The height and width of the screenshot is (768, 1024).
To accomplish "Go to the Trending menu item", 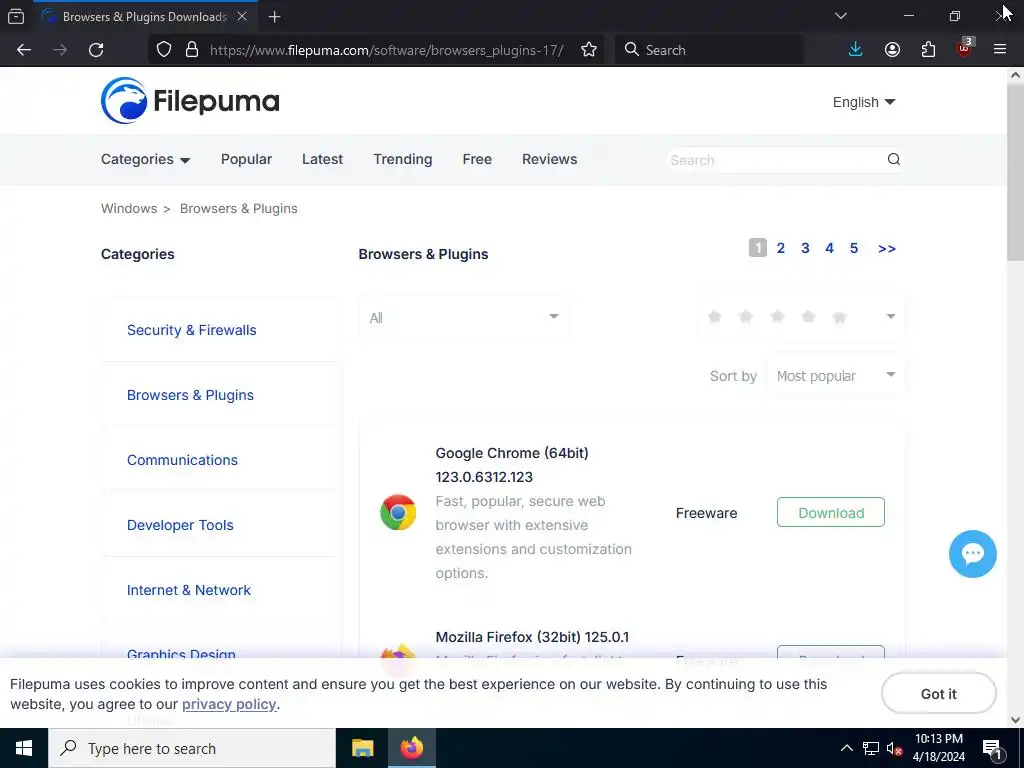I will (402, 159).
